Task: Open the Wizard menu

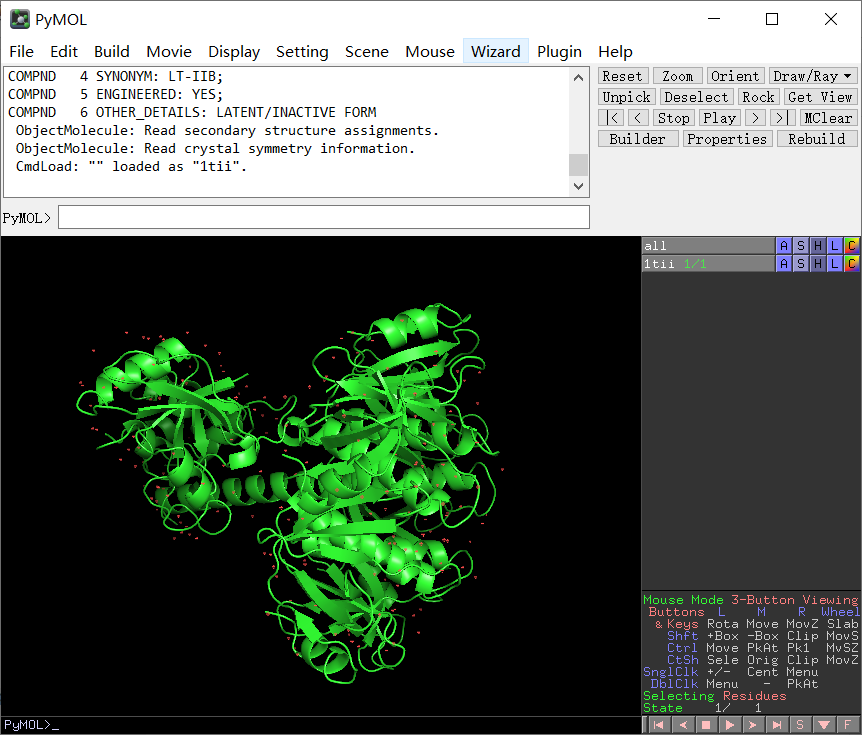Action: 495,52
